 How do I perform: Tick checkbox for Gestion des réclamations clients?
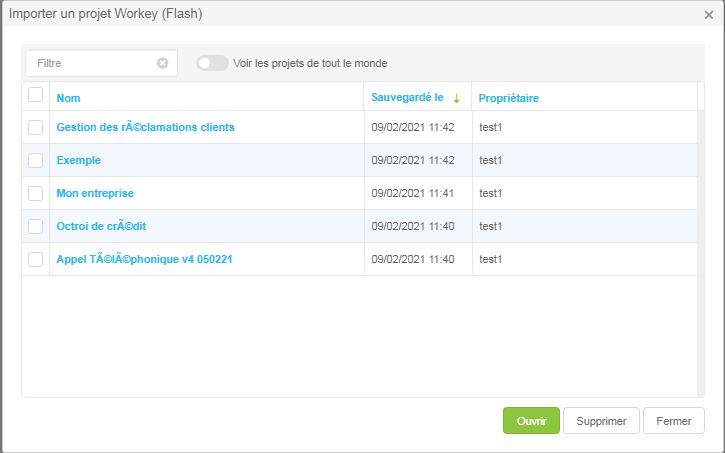(x=36, y=127)
